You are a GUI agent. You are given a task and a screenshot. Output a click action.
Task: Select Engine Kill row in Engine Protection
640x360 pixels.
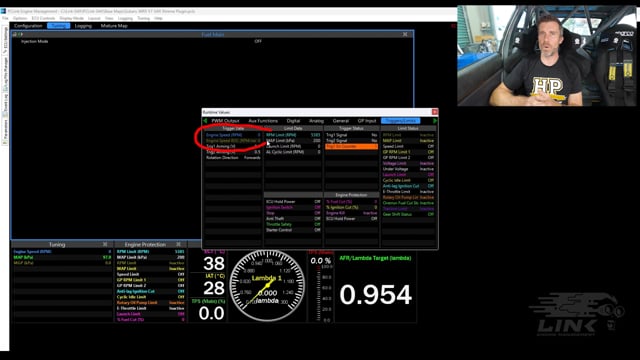(x=351, y=213)
